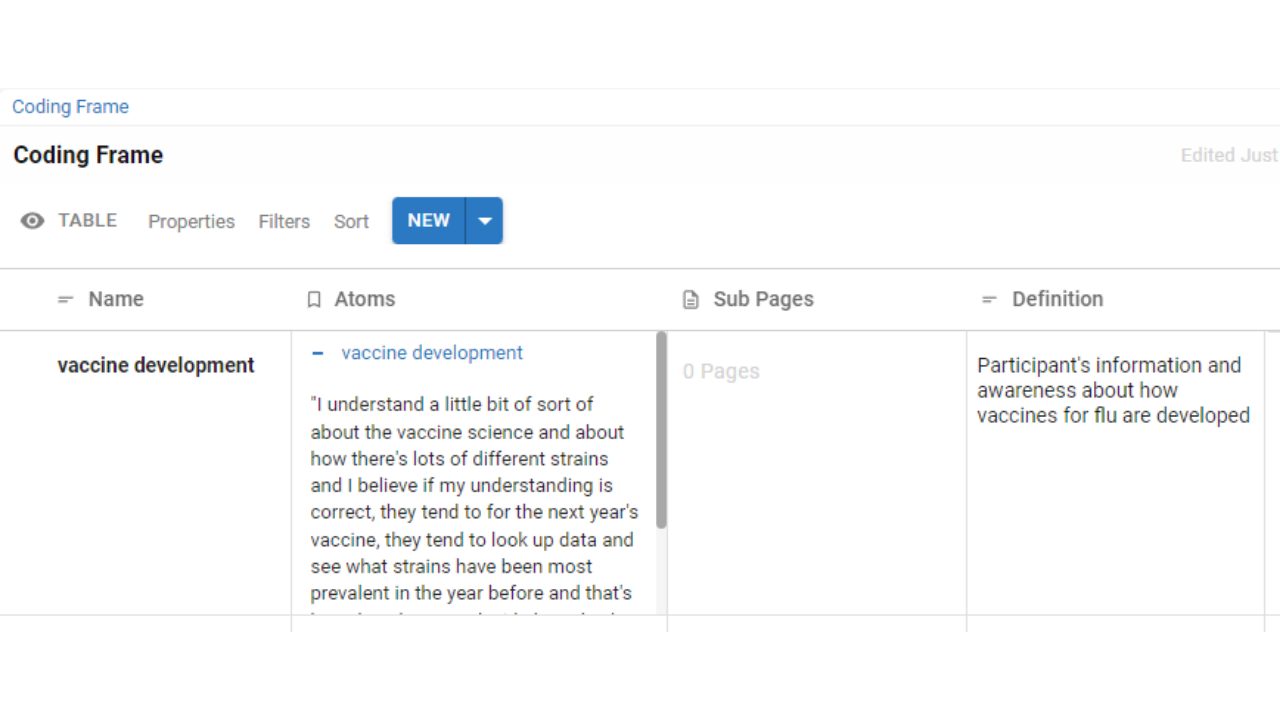This screenshot has height=720, width=1280.
Task: Click the Atoms cell scrollbar
Action: tap(661, 430)
